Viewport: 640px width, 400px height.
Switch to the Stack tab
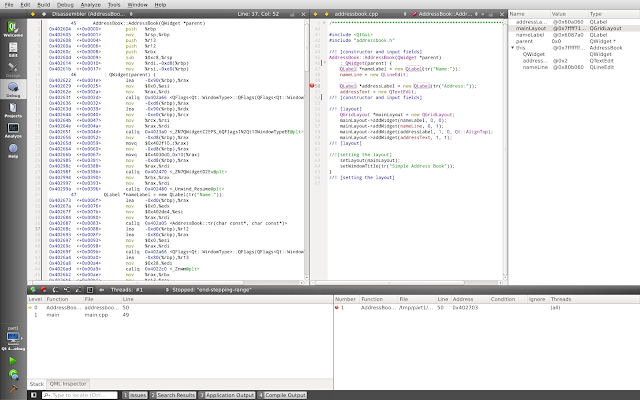(x=36, y=384)
